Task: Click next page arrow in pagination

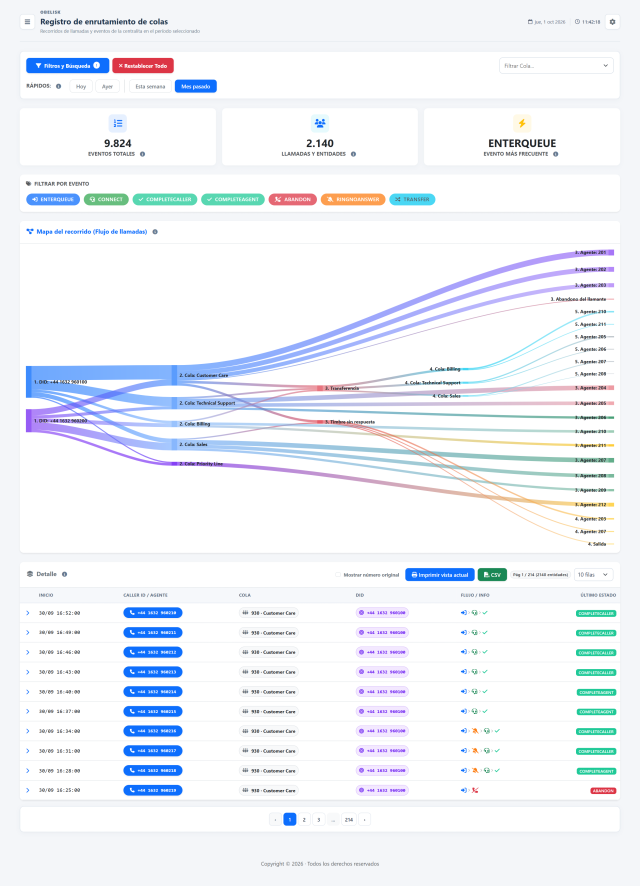Action: [364, 819]
